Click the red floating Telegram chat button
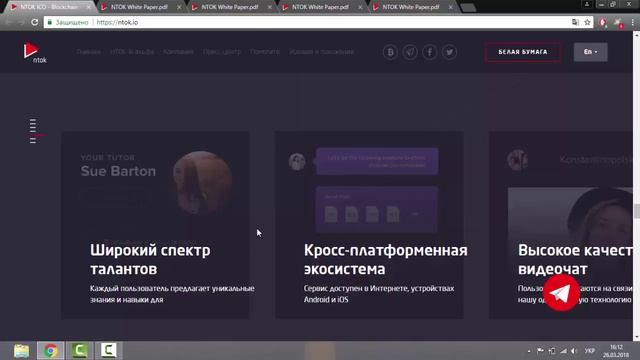This screenshot has height=360, width=640. coord(561,293)
